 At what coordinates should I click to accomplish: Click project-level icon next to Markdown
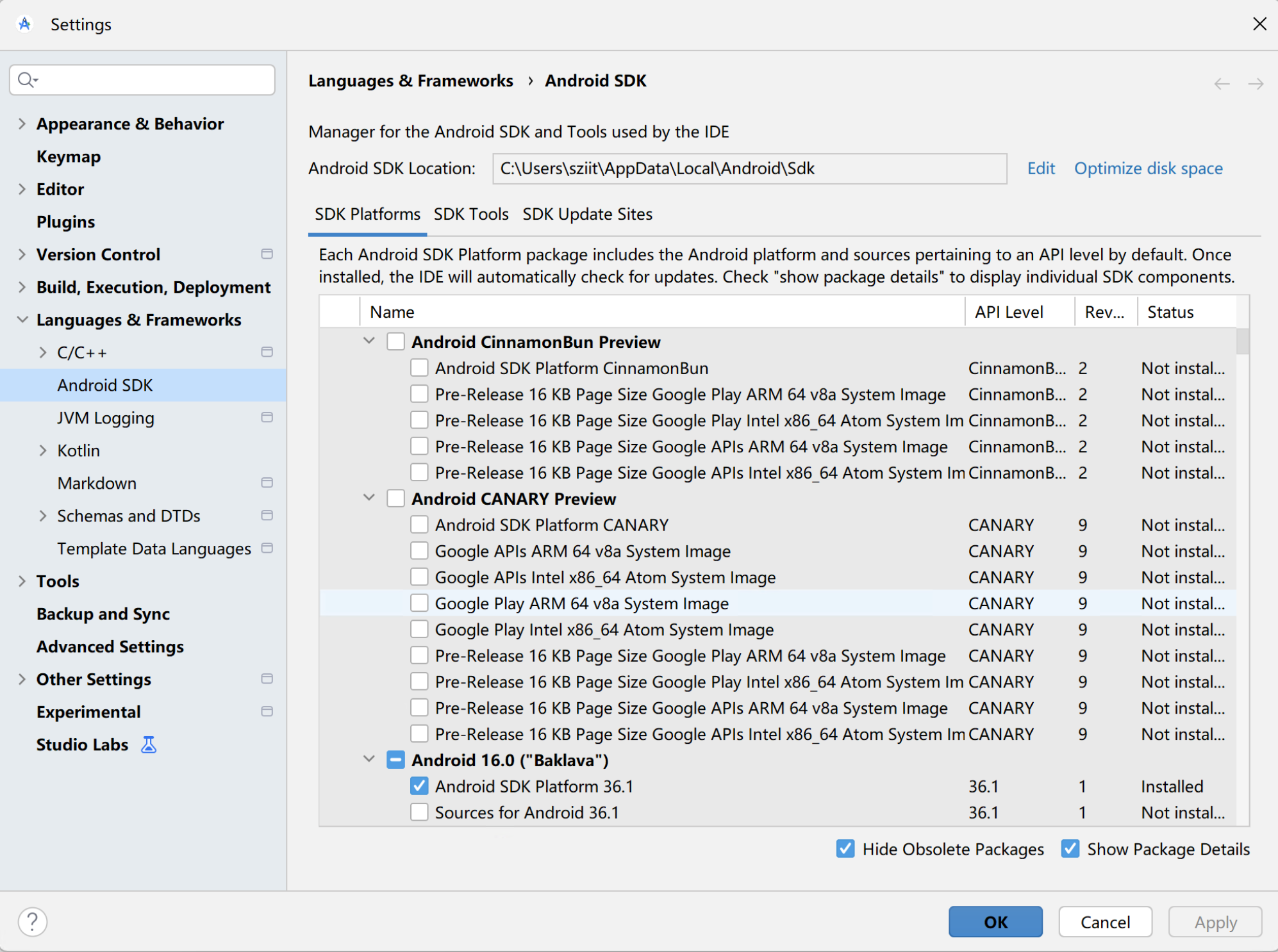click(x=267, y=483)
